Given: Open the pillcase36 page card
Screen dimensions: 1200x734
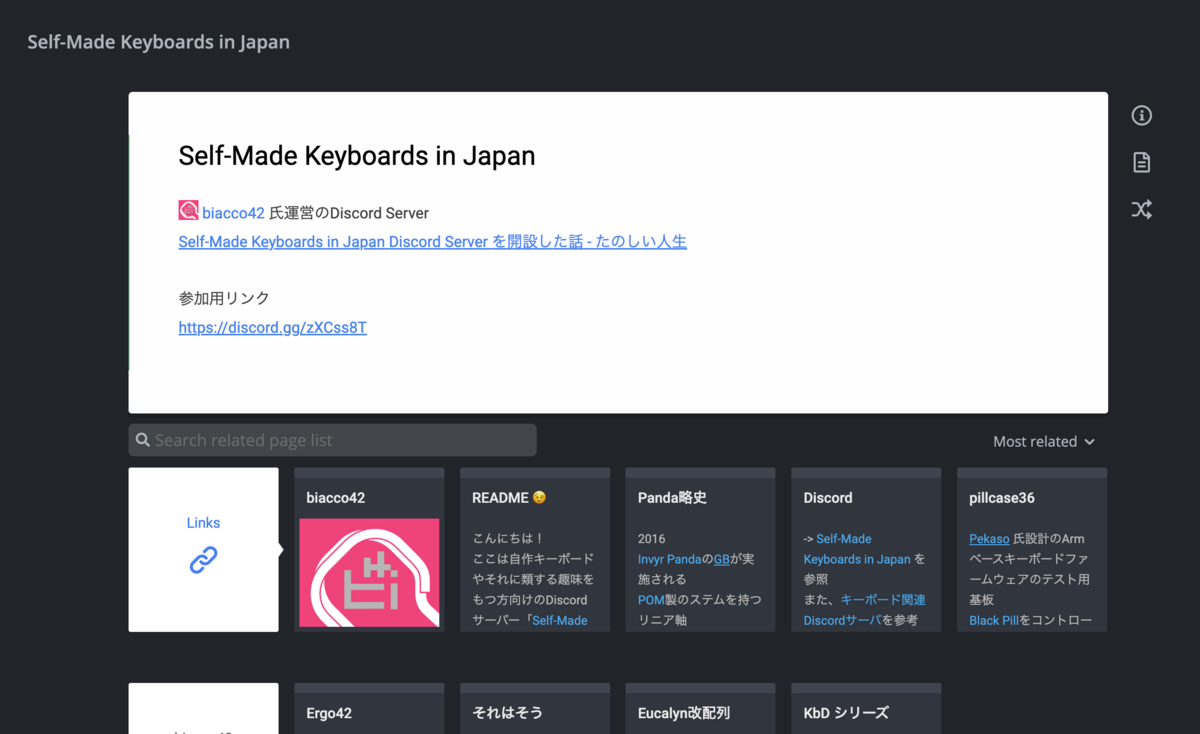Looking at the screenshot, I should 1032,550.
